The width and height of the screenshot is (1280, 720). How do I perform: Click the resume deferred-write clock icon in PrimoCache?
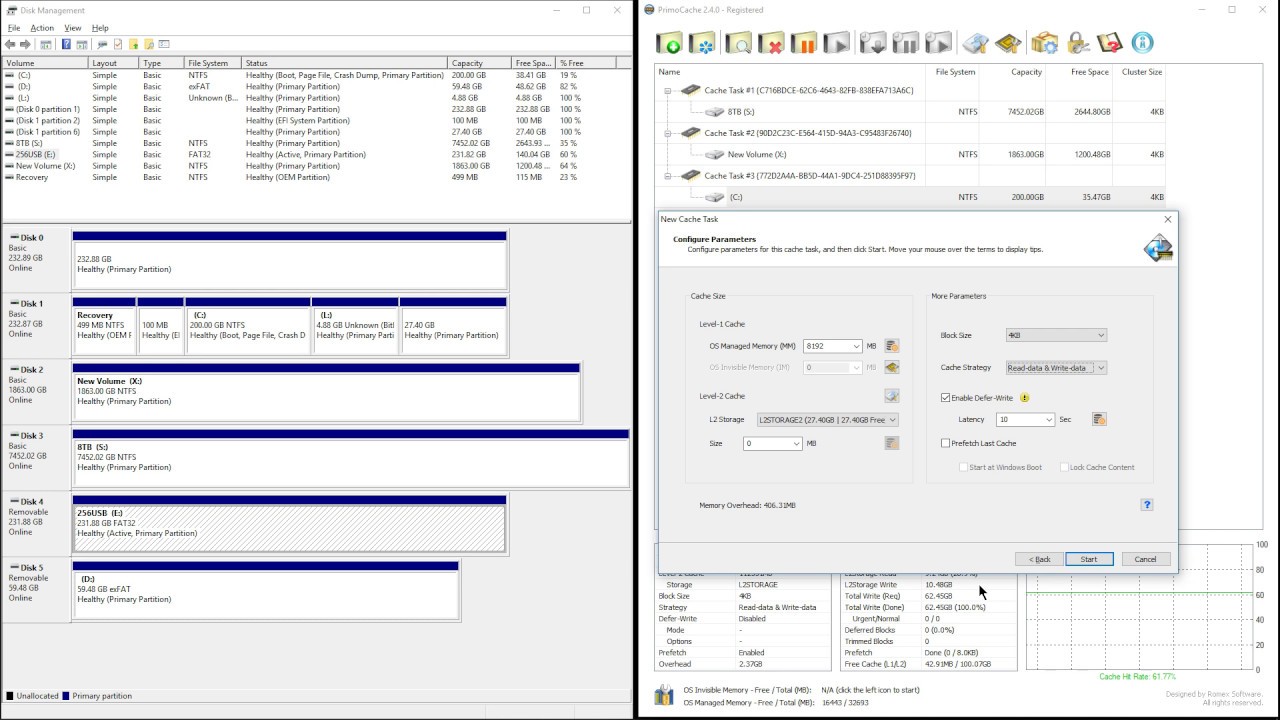pos(939,43)
